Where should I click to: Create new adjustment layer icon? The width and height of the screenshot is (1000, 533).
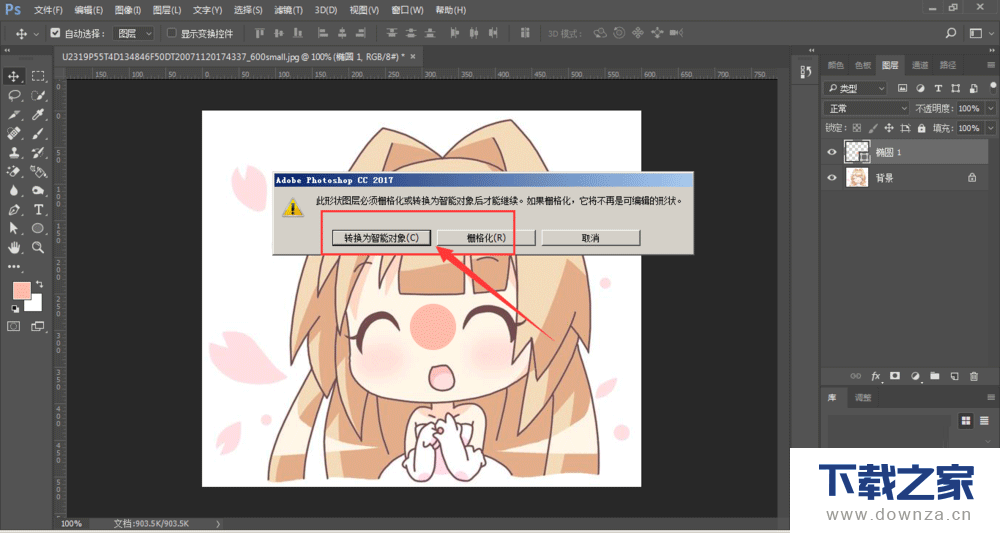click(x=915, y=376)
